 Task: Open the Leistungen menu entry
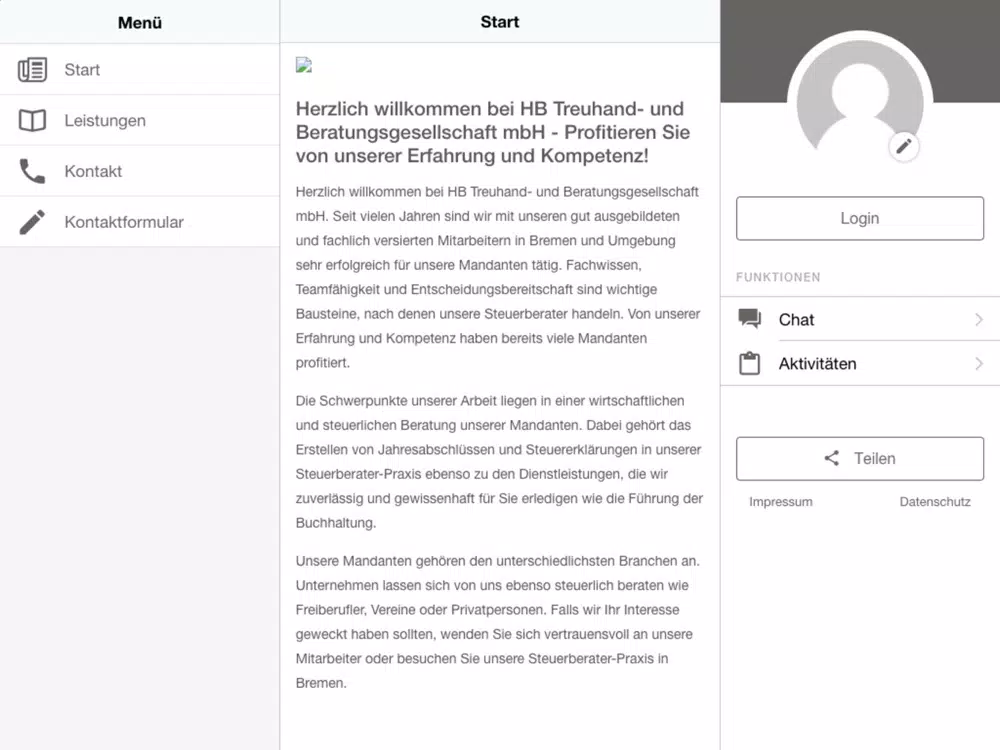click(140, 121)
